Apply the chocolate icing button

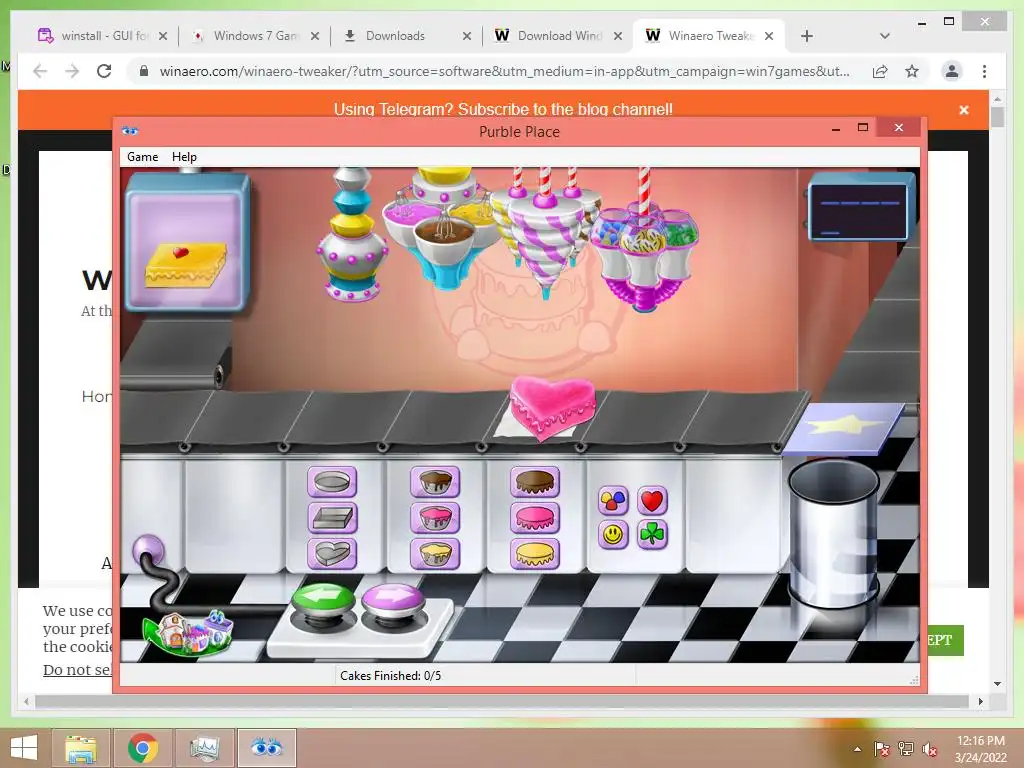535,482
